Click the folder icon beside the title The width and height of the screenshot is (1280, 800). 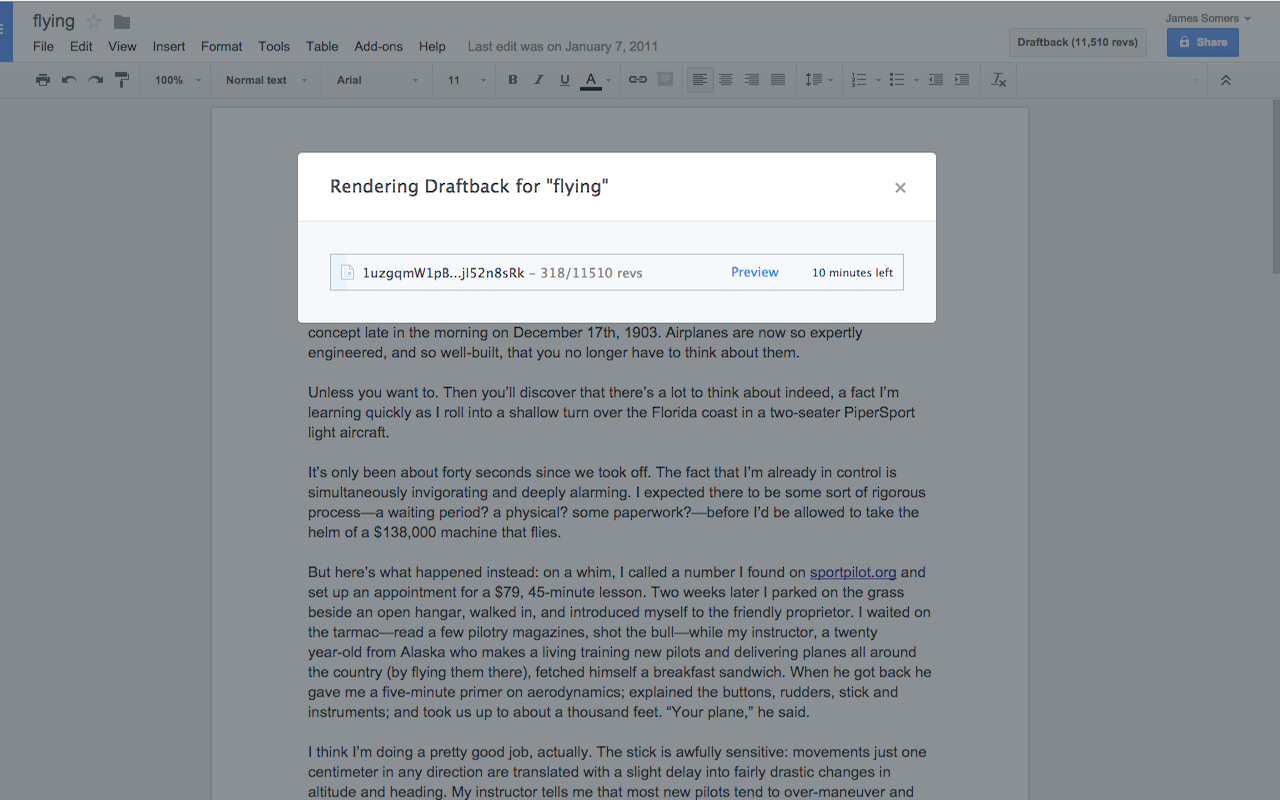tap(122, 22)
